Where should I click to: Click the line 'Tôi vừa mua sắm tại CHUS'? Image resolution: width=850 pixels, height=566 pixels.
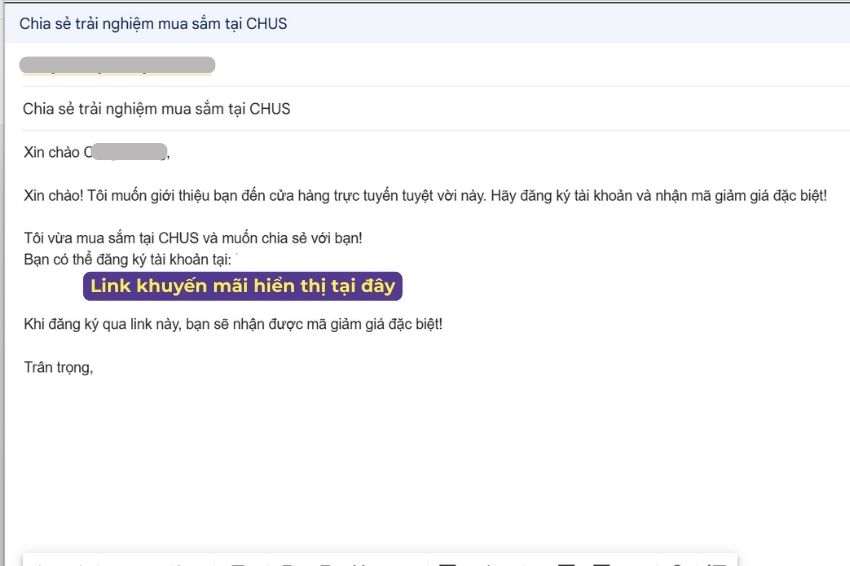click(x=193, y=238)
